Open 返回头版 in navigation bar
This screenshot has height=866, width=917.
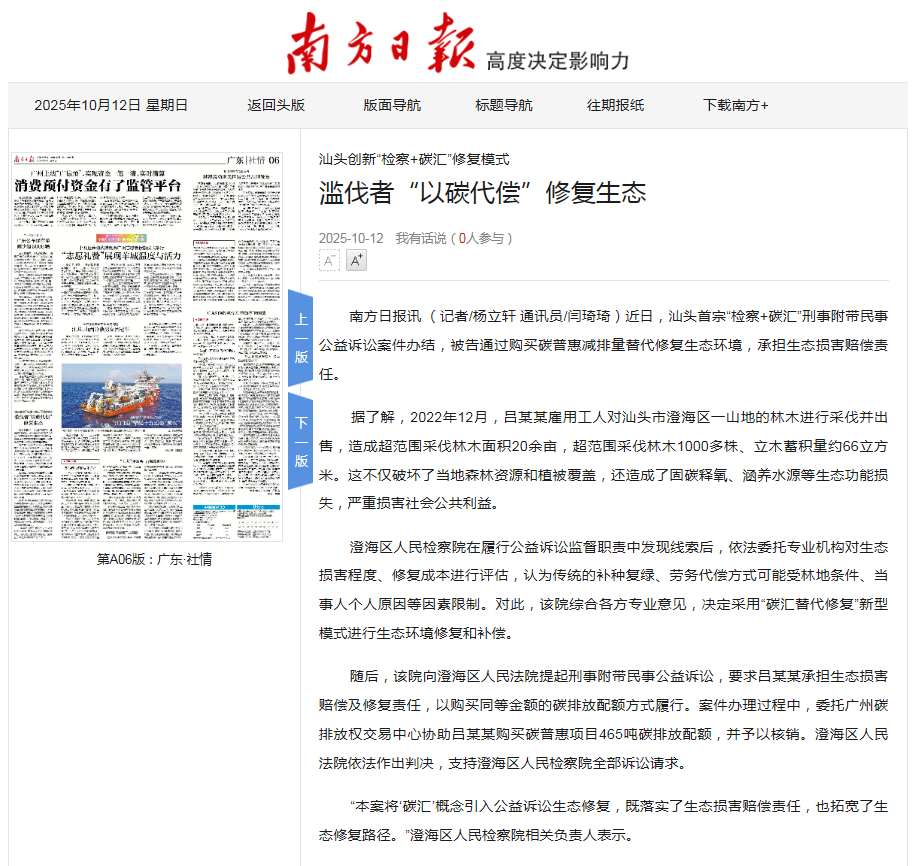276,105
